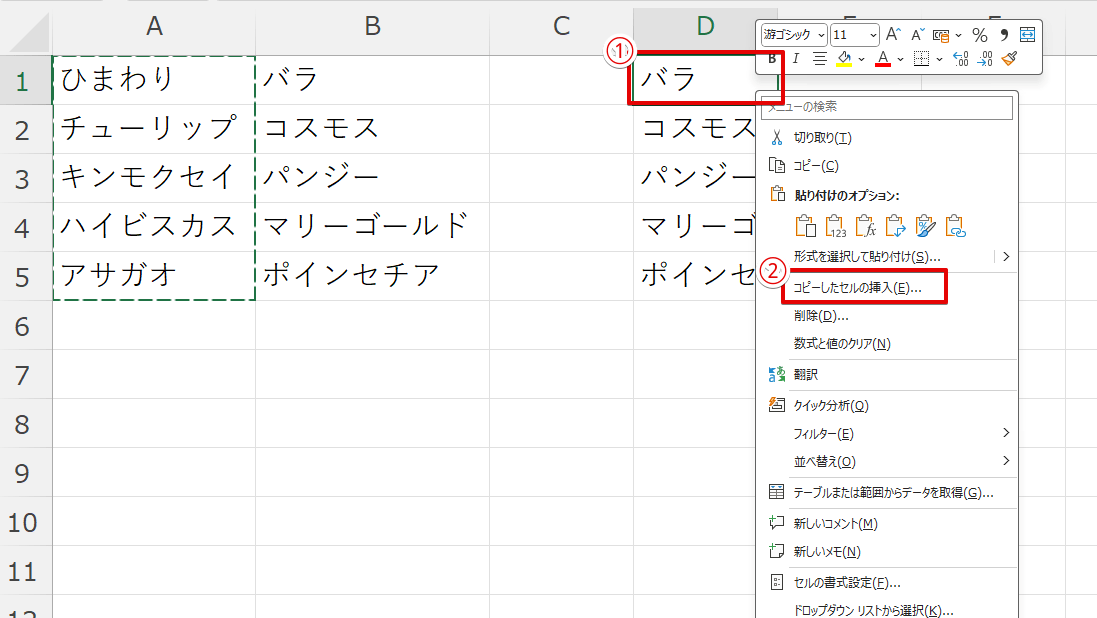Click the format painter brush in mini toolbar
Image resolution: width=1097 pixels, height=618 pixels.
1010,59
